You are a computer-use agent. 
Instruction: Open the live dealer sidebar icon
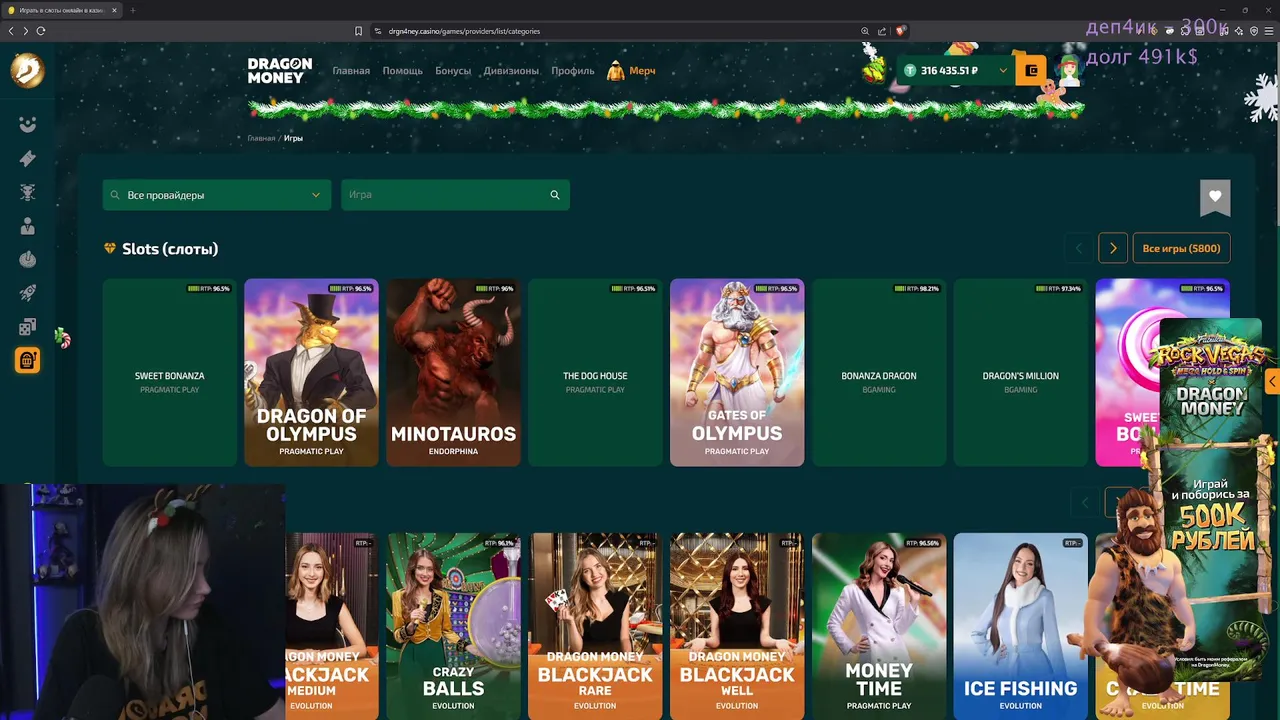coord(27,226)
